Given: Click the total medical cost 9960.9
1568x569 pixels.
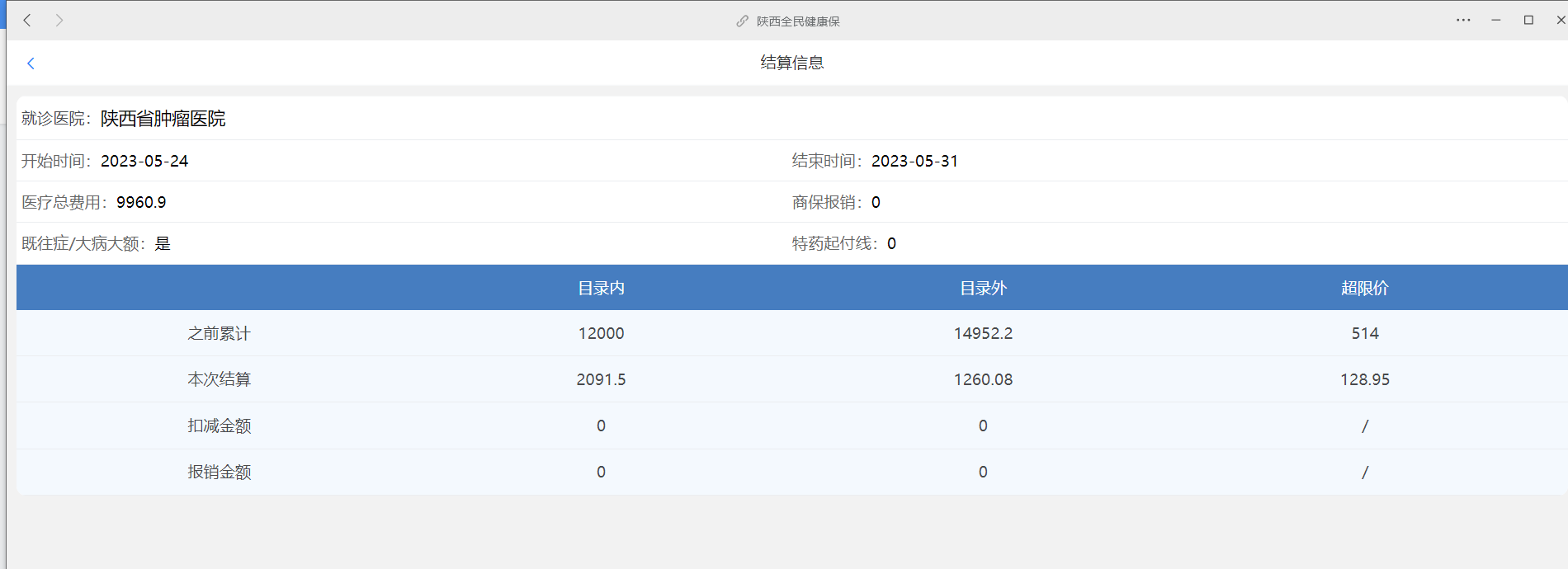Looking at the screenshot, I should point(141,202).
